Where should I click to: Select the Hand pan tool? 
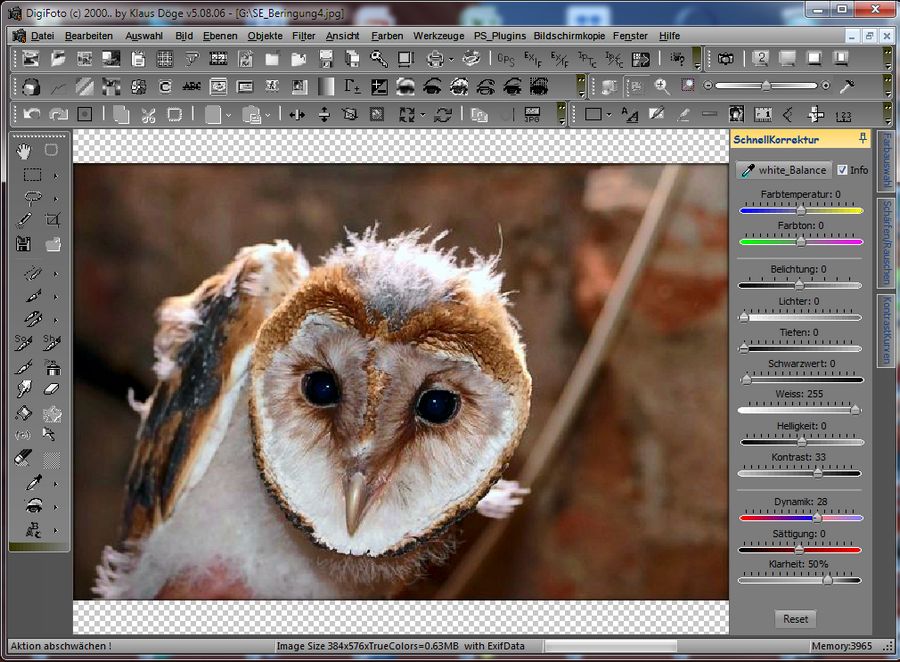coord(25,150)
